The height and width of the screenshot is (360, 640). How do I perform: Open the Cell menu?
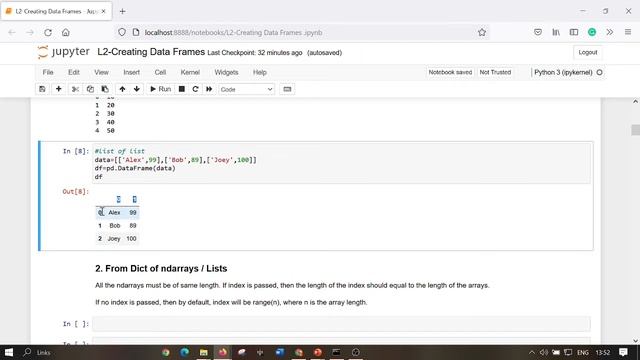point(160,72)
